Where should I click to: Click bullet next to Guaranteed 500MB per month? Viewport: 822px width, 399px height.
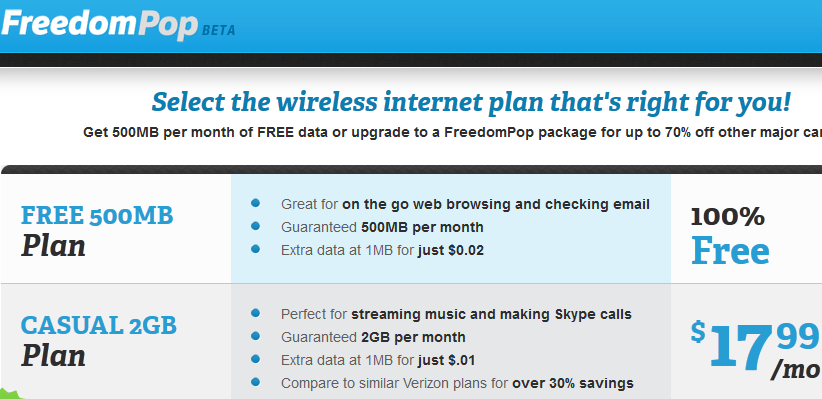[x=255, y=226]
